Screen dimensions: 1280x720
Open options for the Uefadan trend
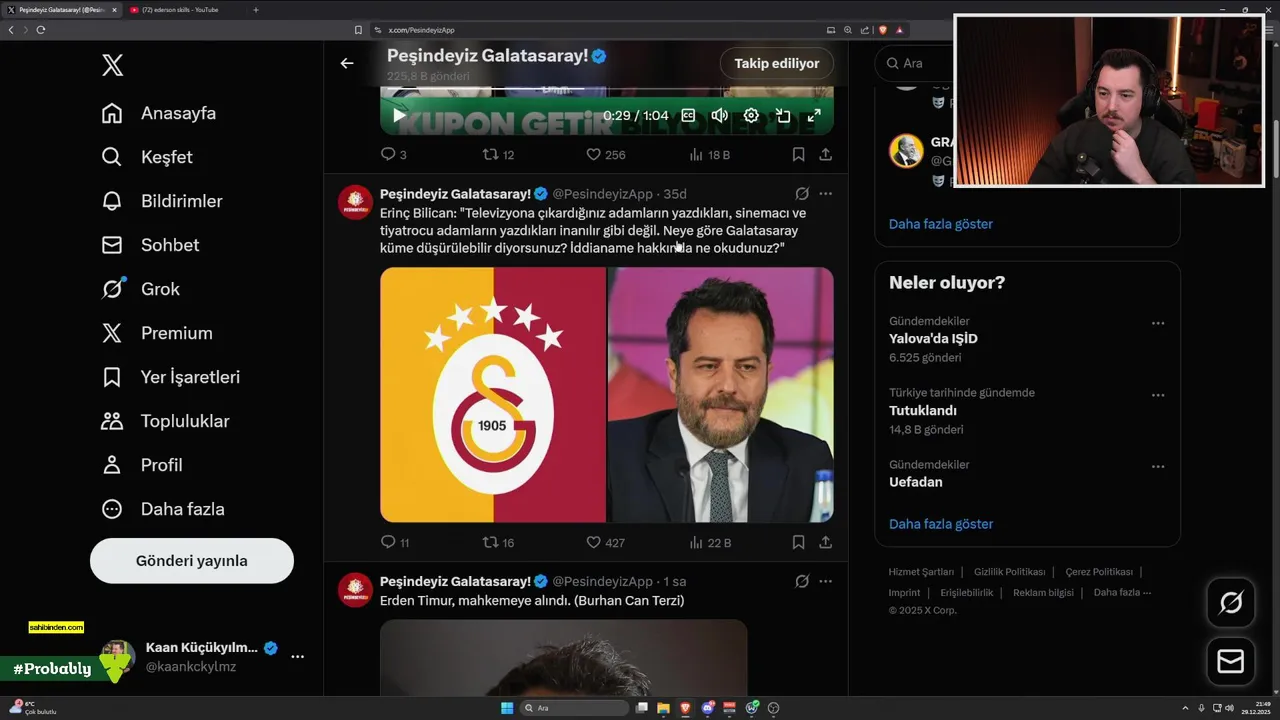tap(1158, 467)
